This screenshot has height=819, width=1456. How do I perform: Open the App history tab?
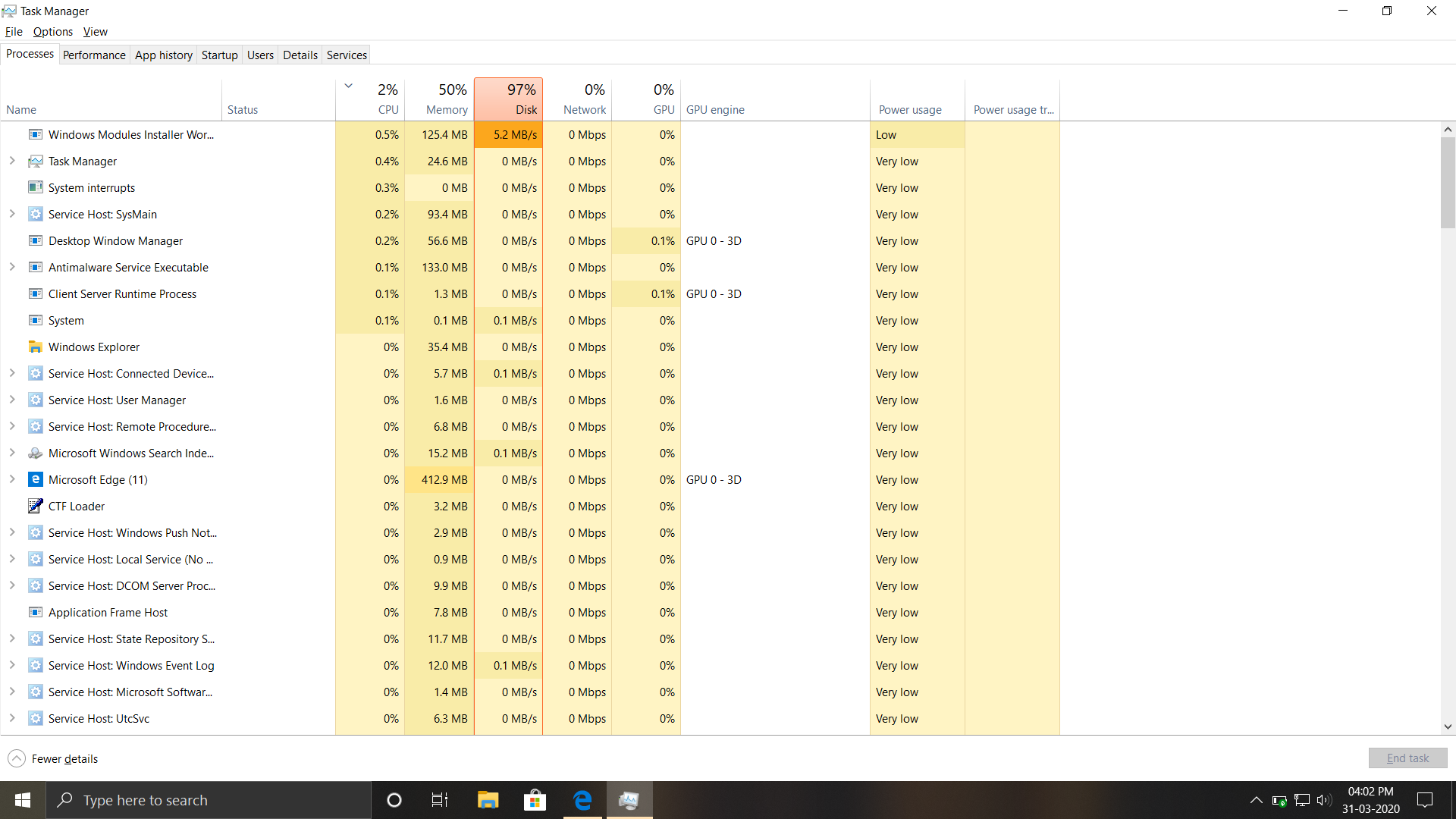(x=163, y=55)
